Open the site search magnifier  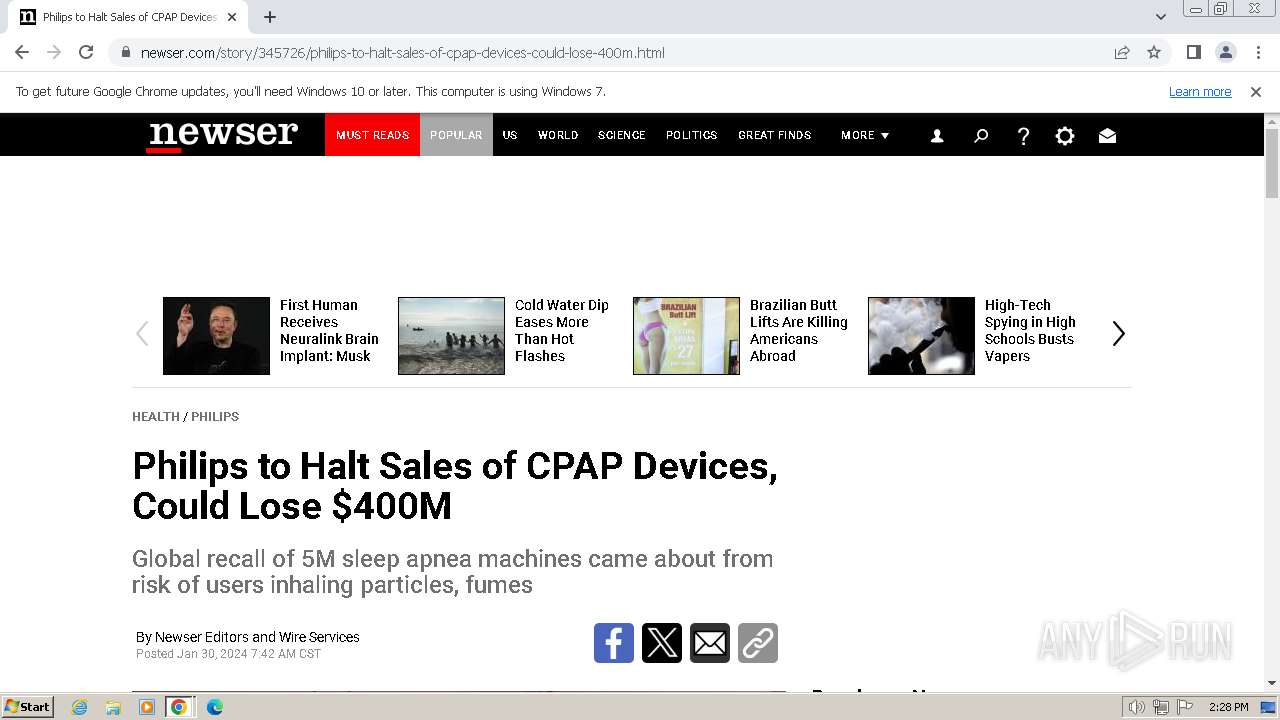981,136
